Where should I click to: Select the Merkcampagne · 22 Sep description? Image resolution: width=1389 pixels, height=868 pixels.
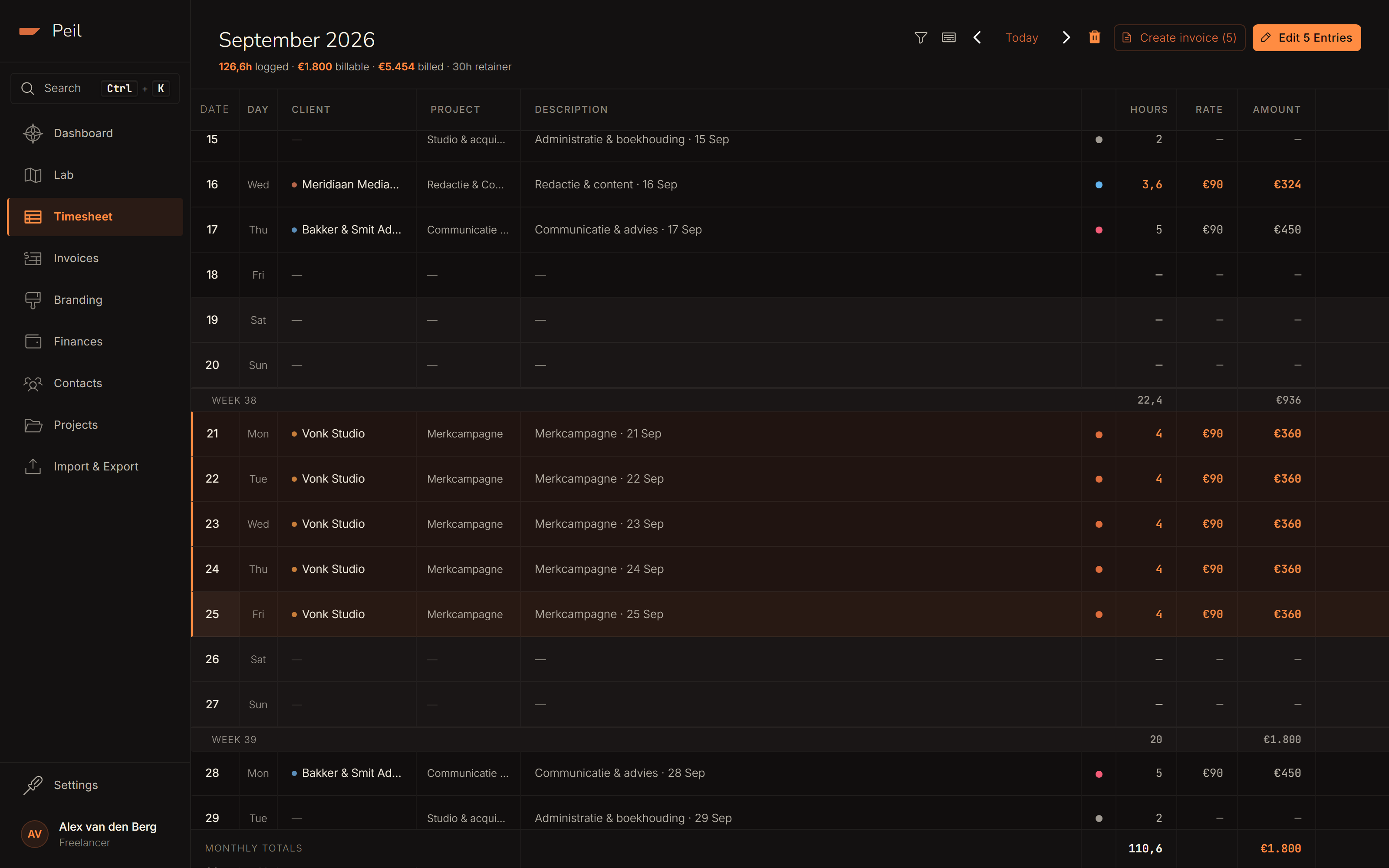(599, 479)
